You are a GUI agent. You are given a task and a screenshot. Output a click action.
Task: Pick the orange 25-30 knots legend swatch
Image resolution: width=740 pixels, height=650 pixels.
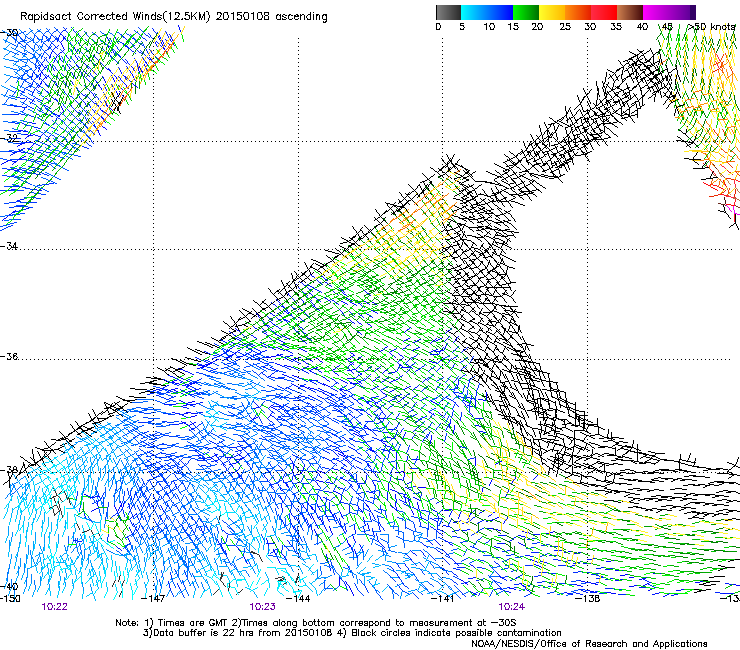(578, 12)
